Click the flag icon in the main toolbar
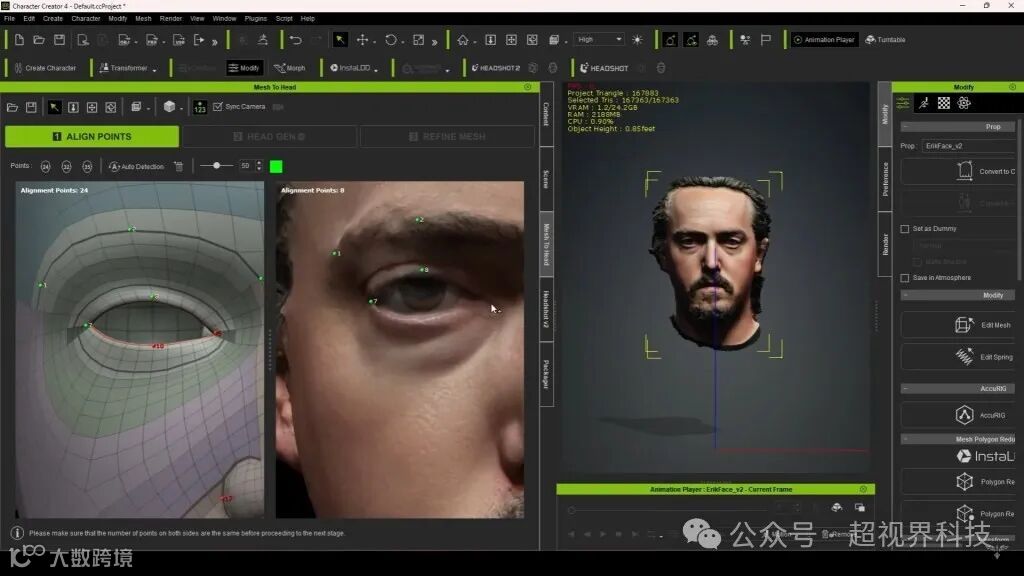The height and width of the screenshot is (576, 1024). point(766,40)
